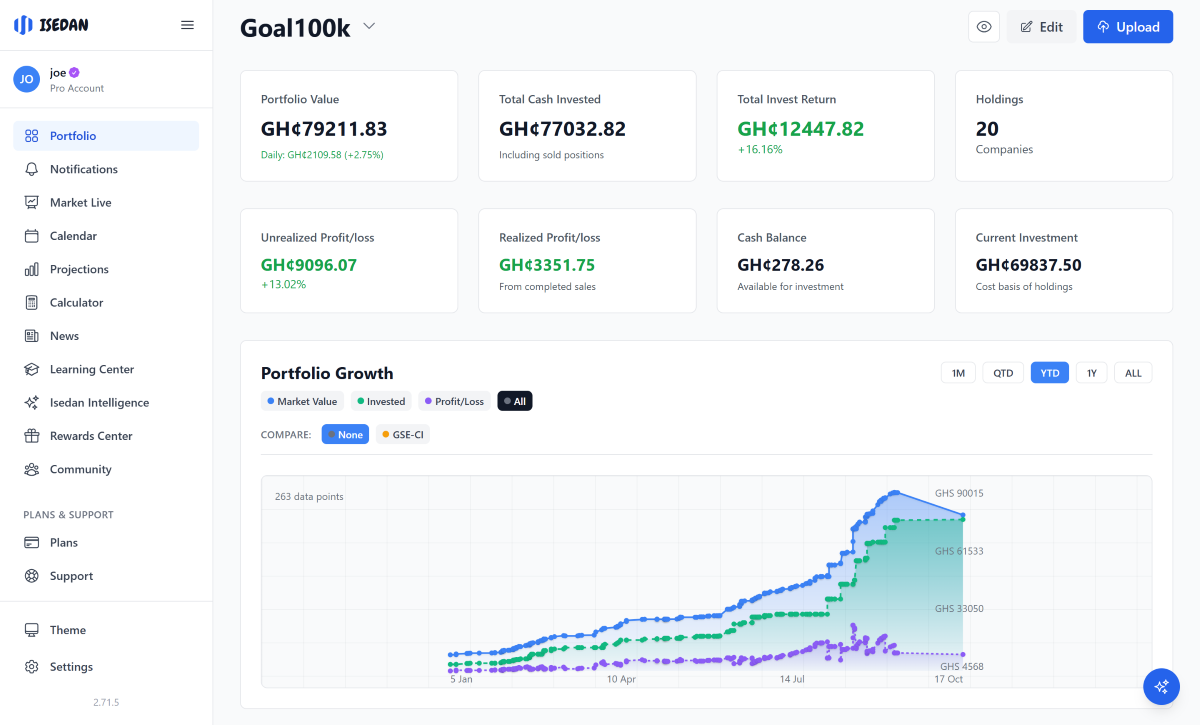
Task: Click the Support lifebuoy icon
Action: 31,576
